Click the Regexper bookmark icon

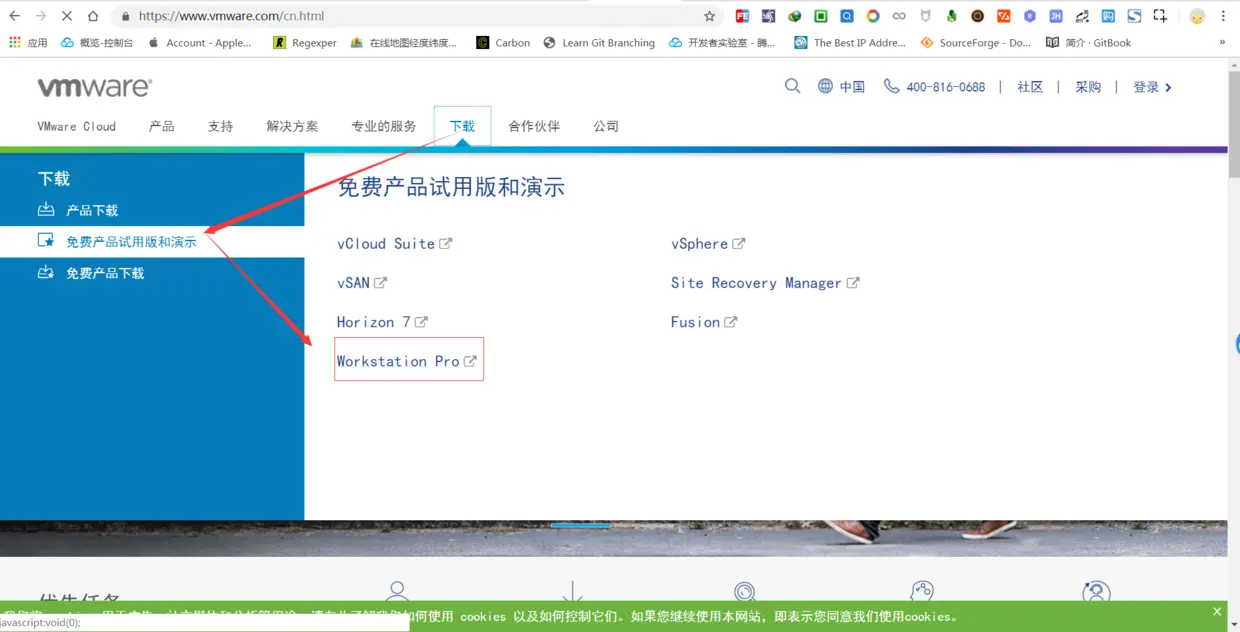tap(281, 42)
